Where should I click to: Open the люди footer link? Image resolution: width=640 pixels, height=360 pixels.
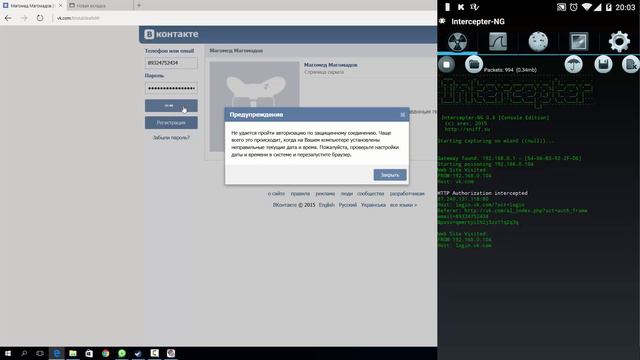[347, 193]
